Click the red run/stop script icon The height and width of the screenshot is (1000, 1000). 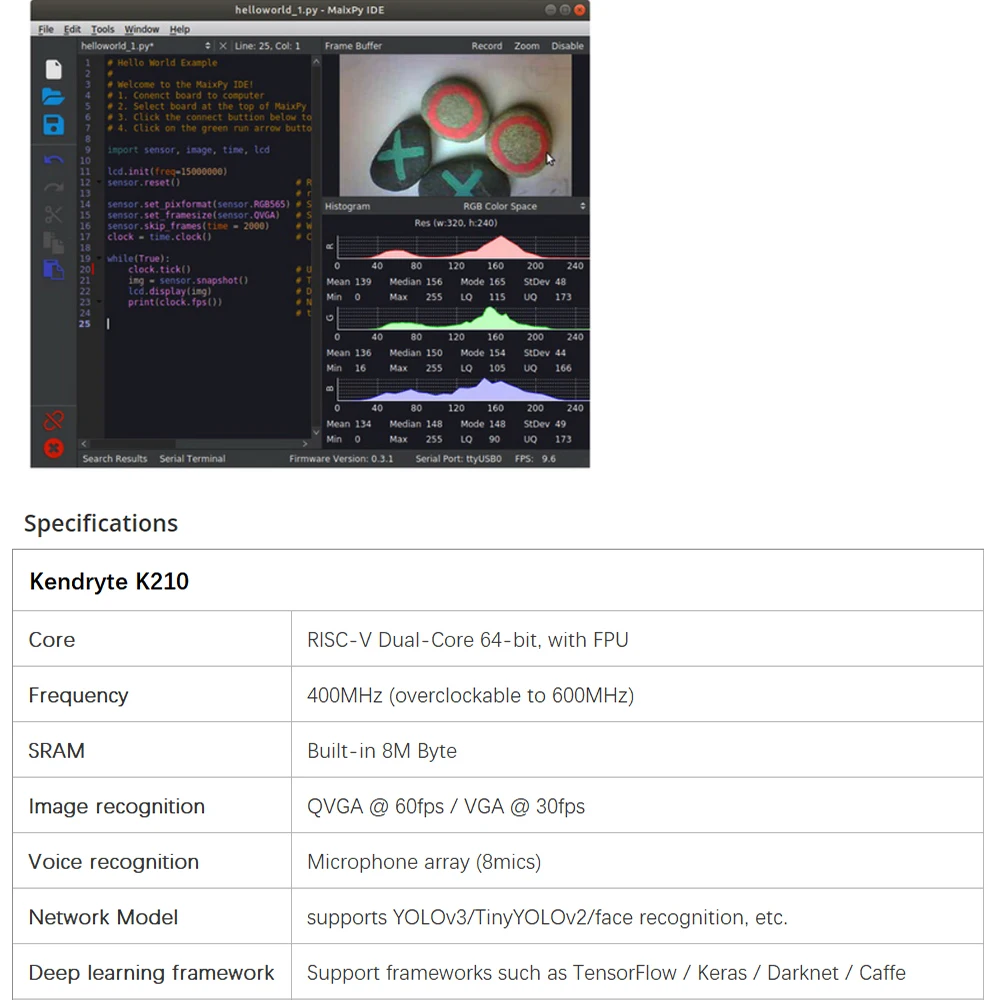(x=54, y=448)
